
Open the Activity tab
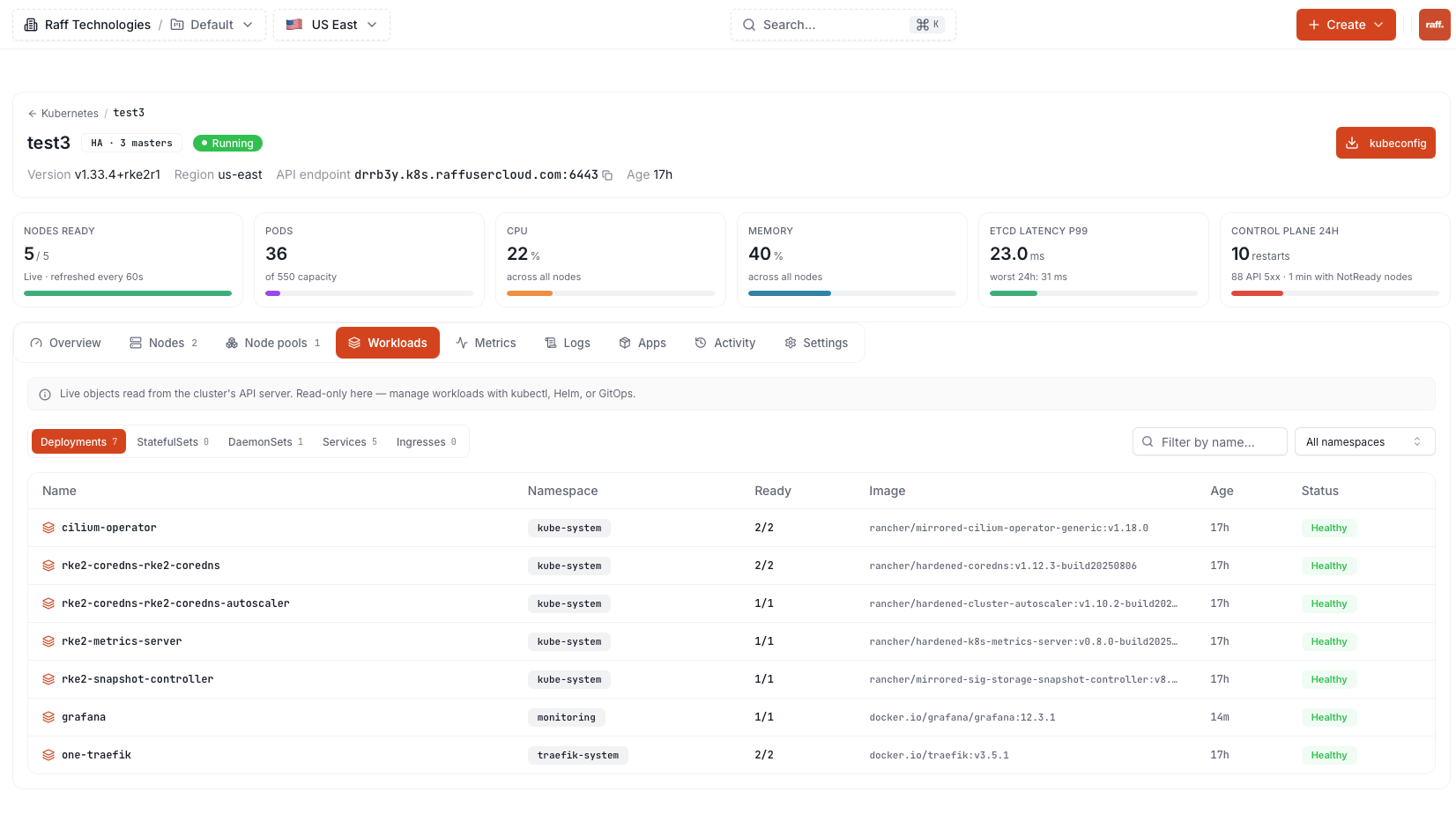click(x=724, y=343)
